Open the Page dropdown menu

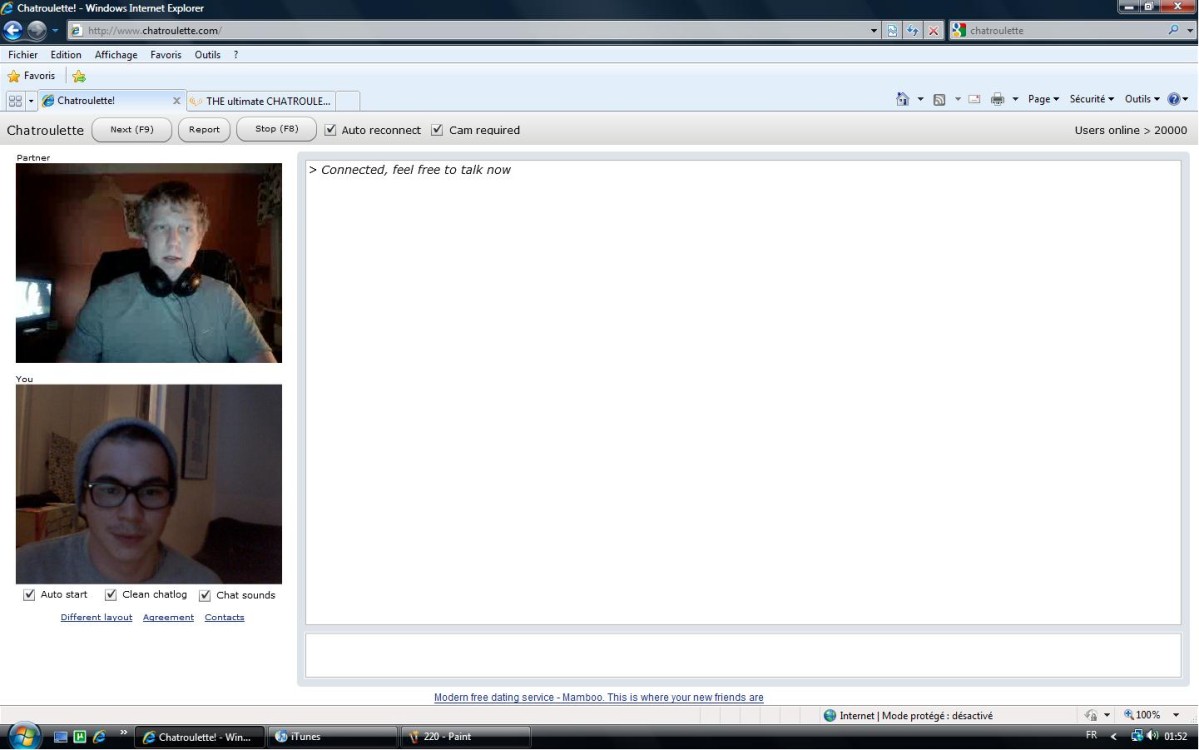coord(1043,99)
